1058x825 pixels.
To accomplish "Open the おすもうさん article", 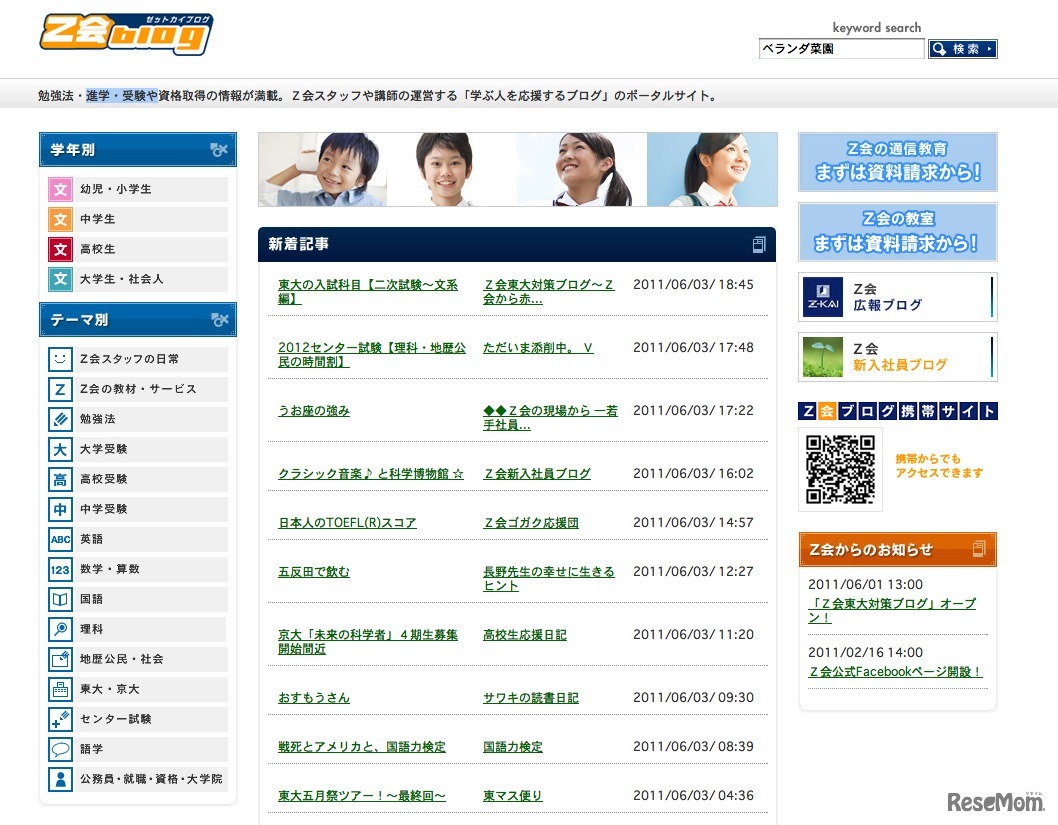I will coord(314,698).
